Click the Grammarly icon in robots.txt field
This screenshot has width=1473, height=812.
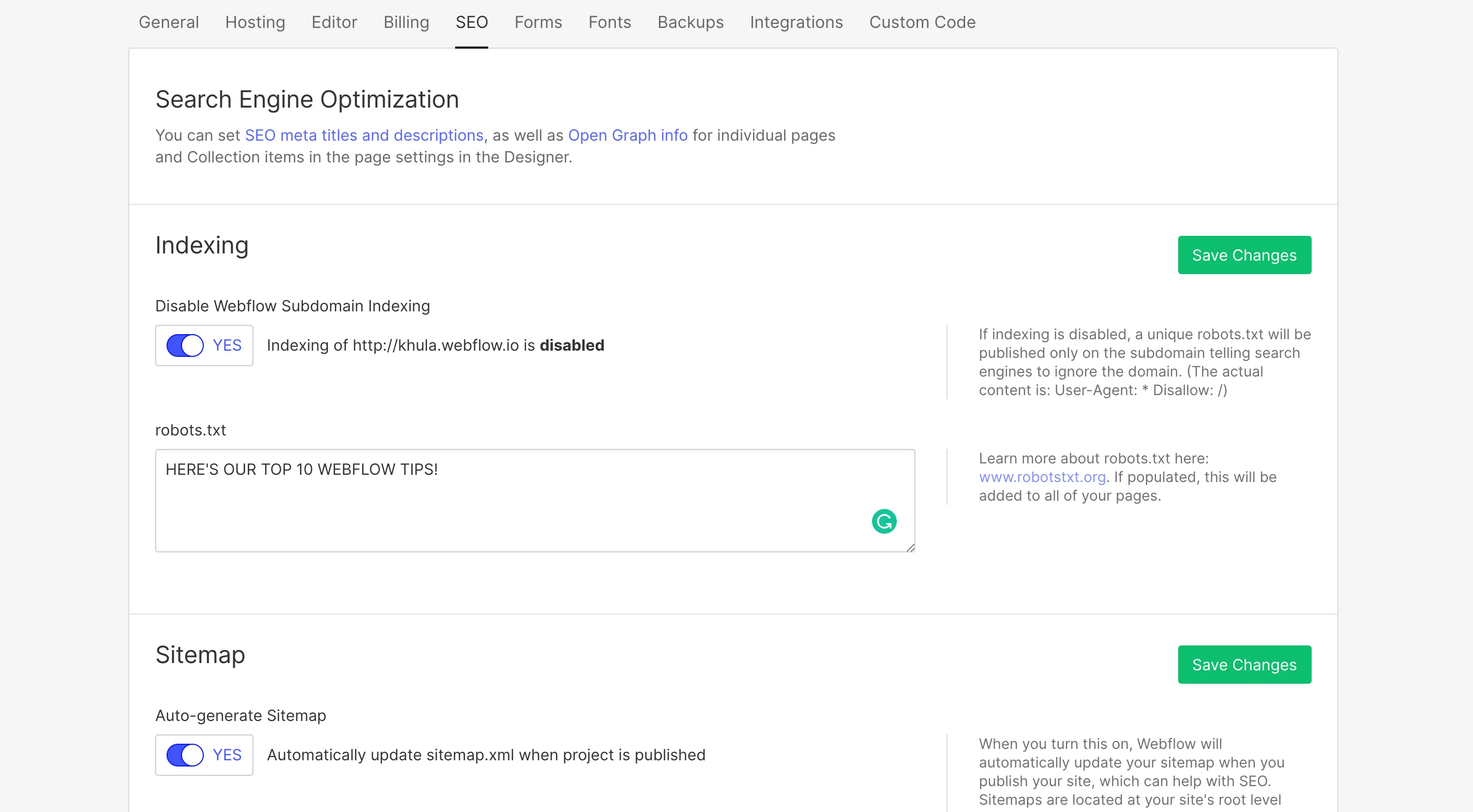(x=884, y=521)
